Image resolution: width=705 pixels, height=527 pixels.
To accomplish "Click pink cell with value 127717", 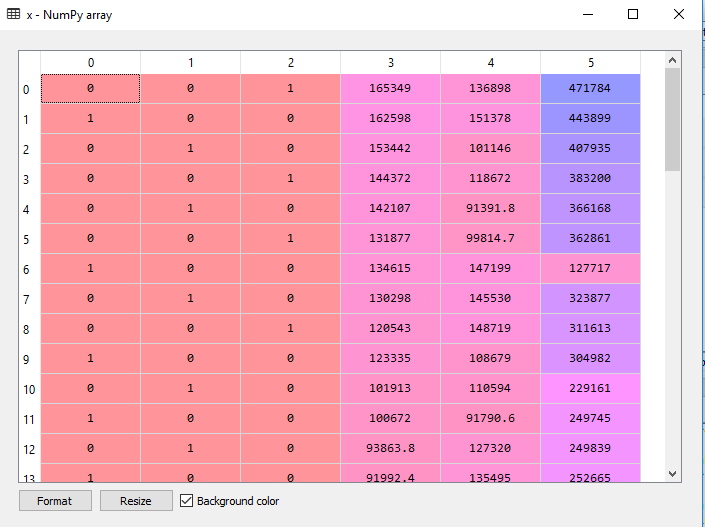I will (x=590, y=269).
